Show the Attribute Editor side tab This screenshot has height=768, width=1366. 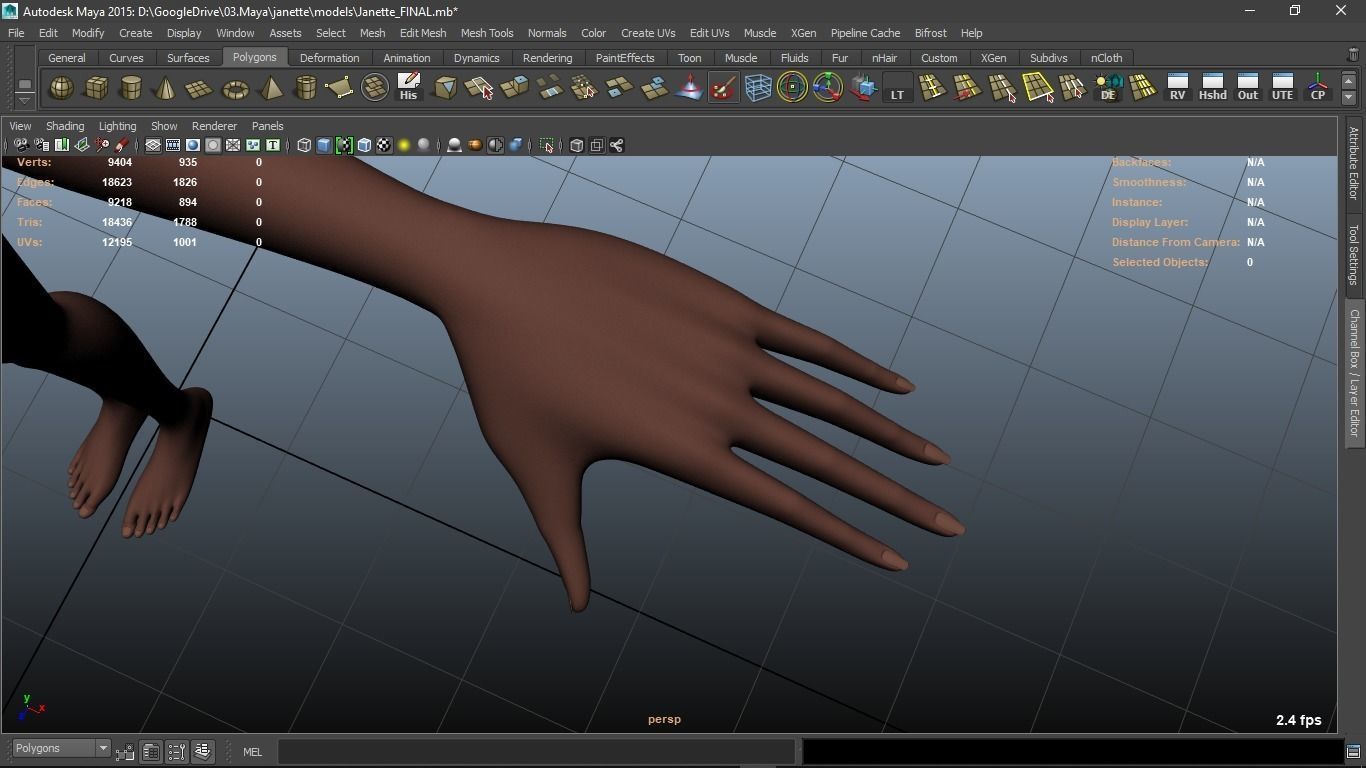pyautogui.click(x=1353, y=164)
